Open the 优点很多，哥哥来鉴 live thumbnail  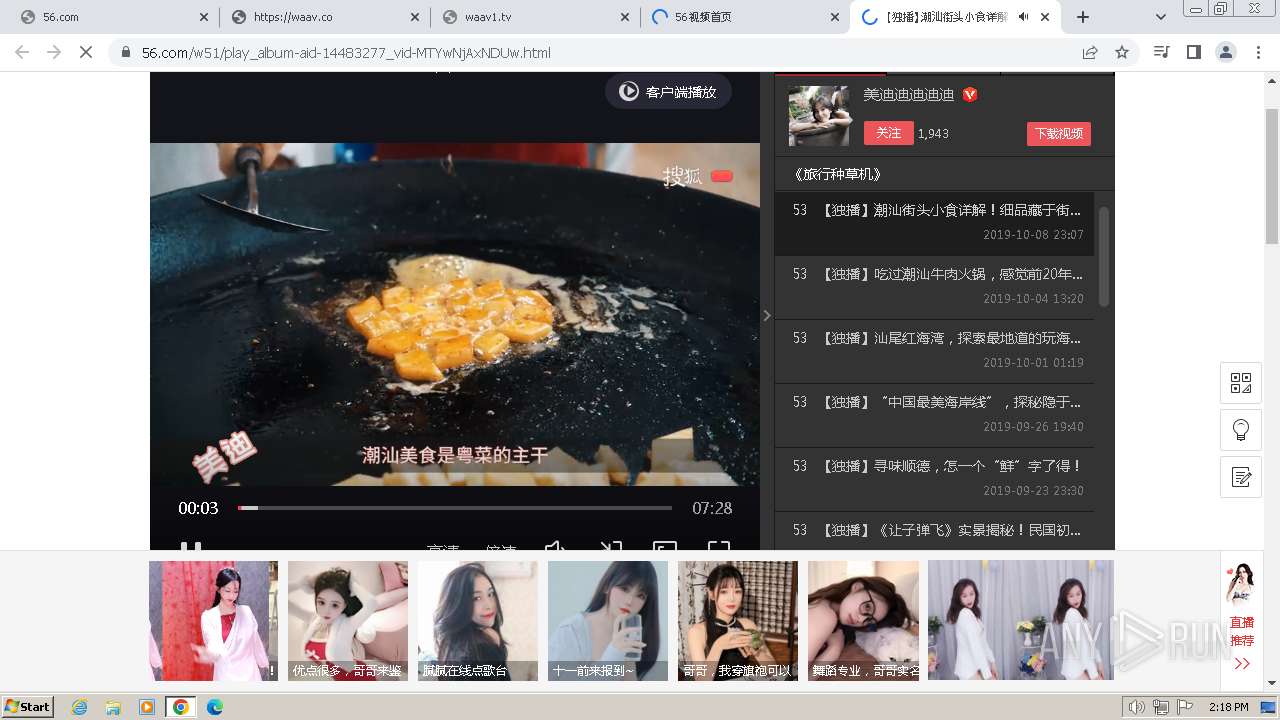tap(348, 621)
